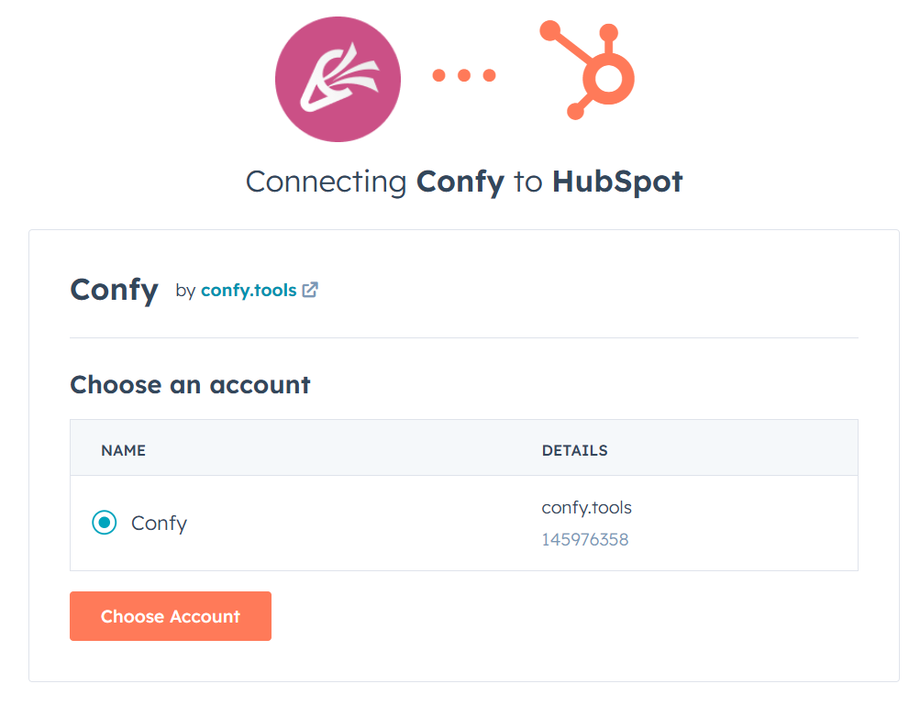Open external link icon beside confy.tools

click(x=310, y=290)
